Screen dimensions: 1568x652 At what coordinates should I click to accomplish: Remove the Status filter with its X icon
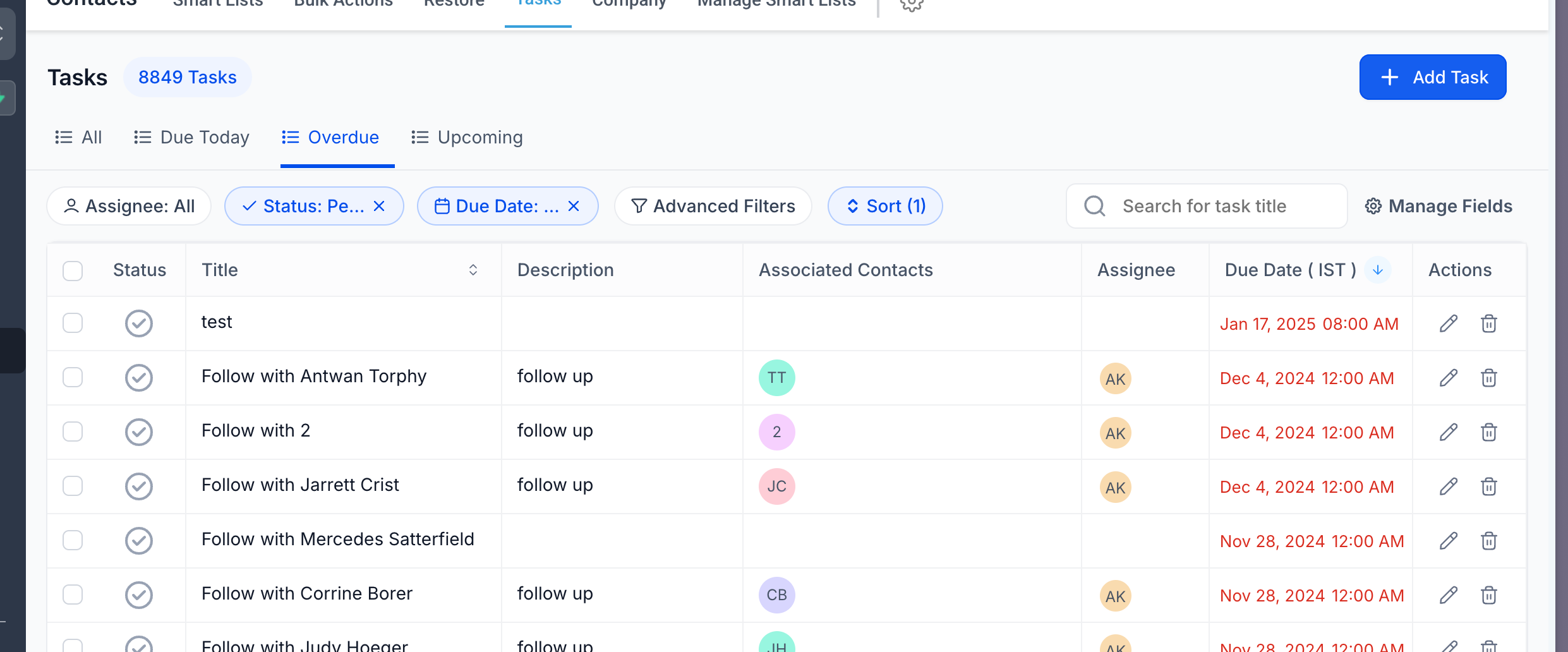[x=379, y=206]
